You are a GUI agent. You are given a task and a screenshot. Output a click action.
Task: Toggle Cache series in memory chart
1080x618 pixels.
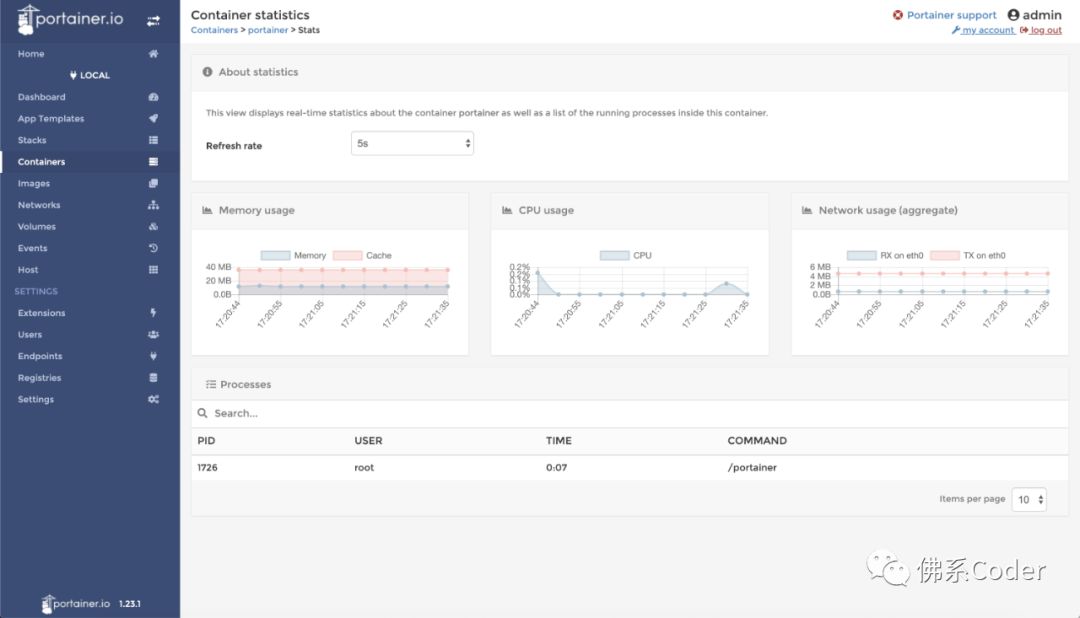click(x=346, y=256)
